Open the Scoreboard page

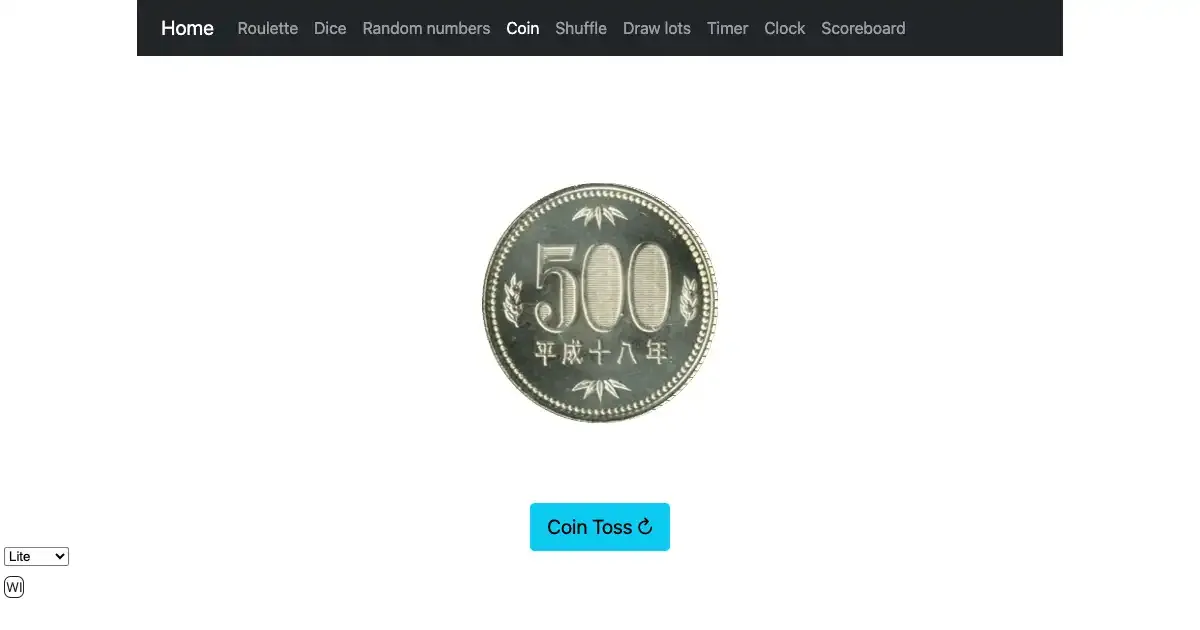(863, 28)
